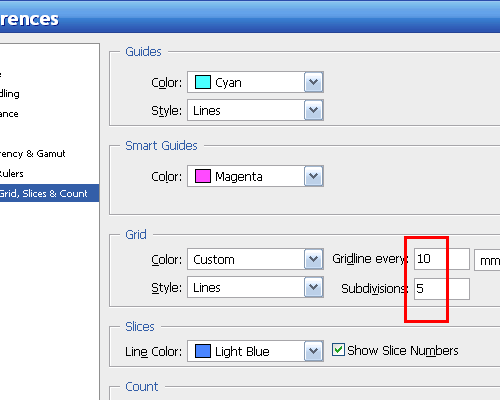Toggle the Show Slice Numbers checkbox
This screenshot has width=500, height=400.
[338, 350]
